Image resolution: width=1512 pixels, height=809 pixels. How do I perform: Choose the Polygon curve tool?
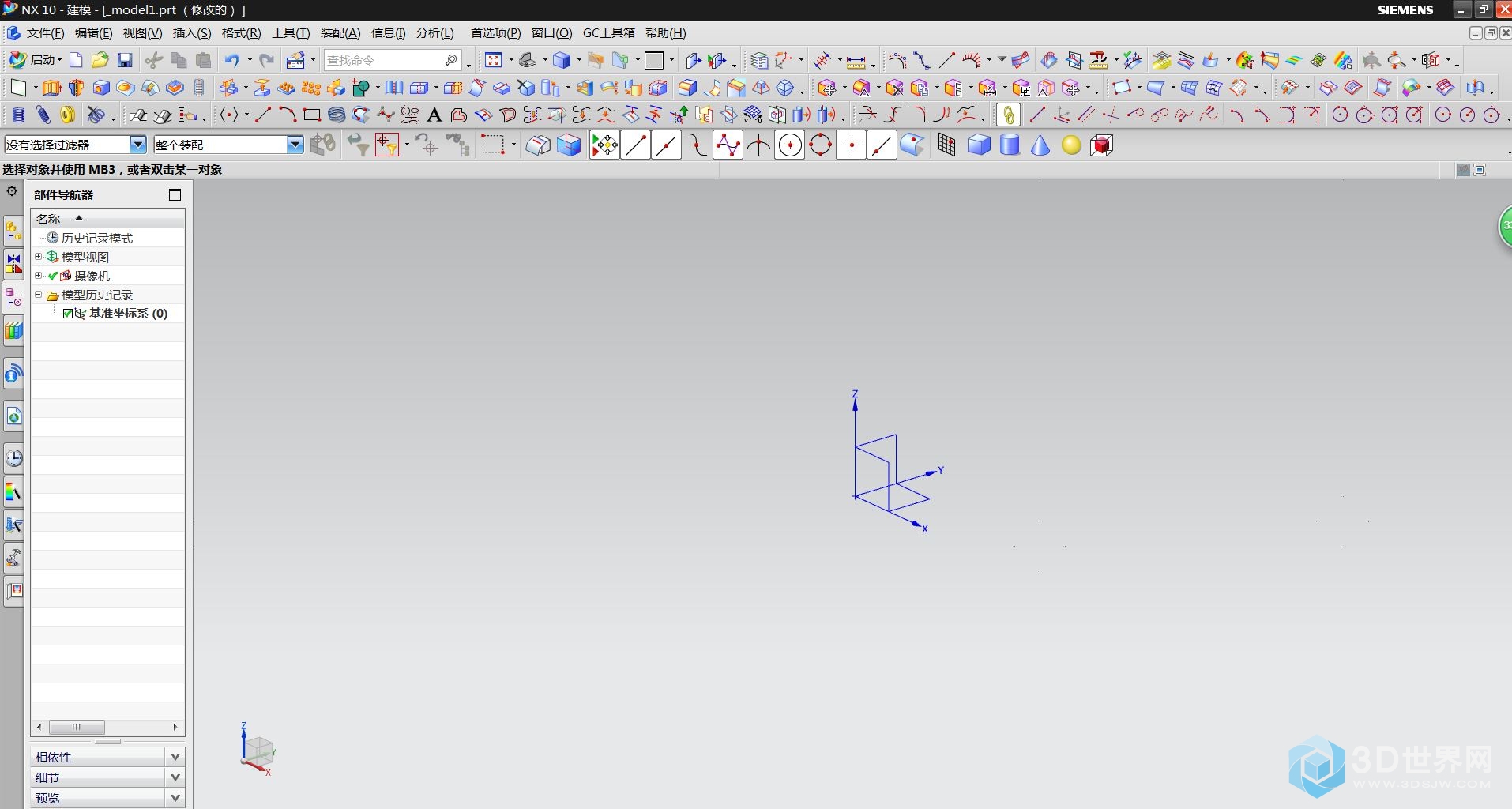[229, 115]
